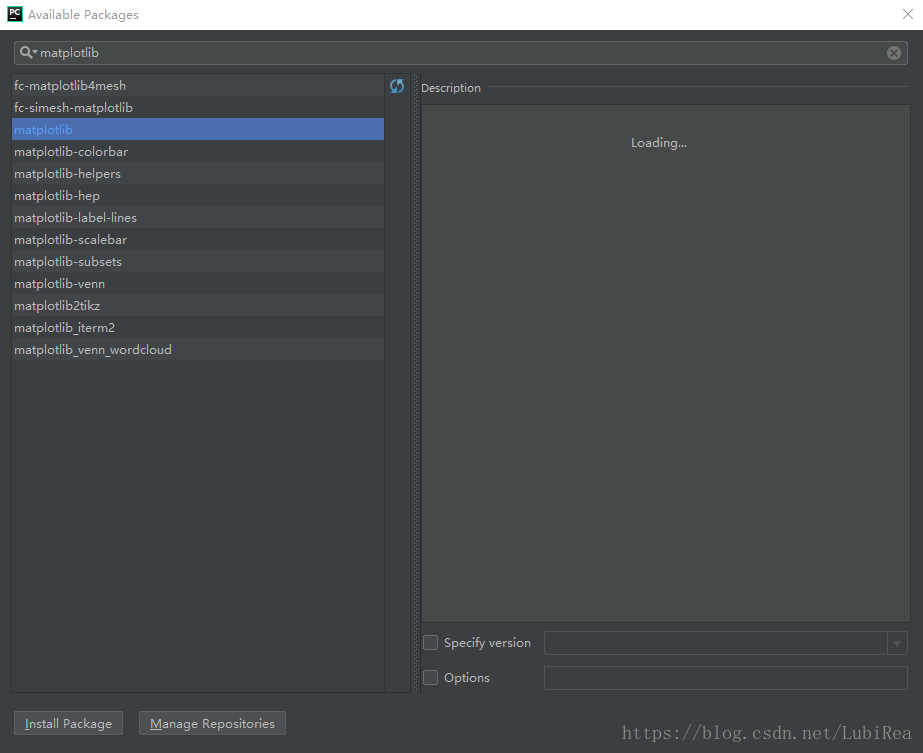
Task: Enable the Specify version checkbox
Action: click(430, 642)
